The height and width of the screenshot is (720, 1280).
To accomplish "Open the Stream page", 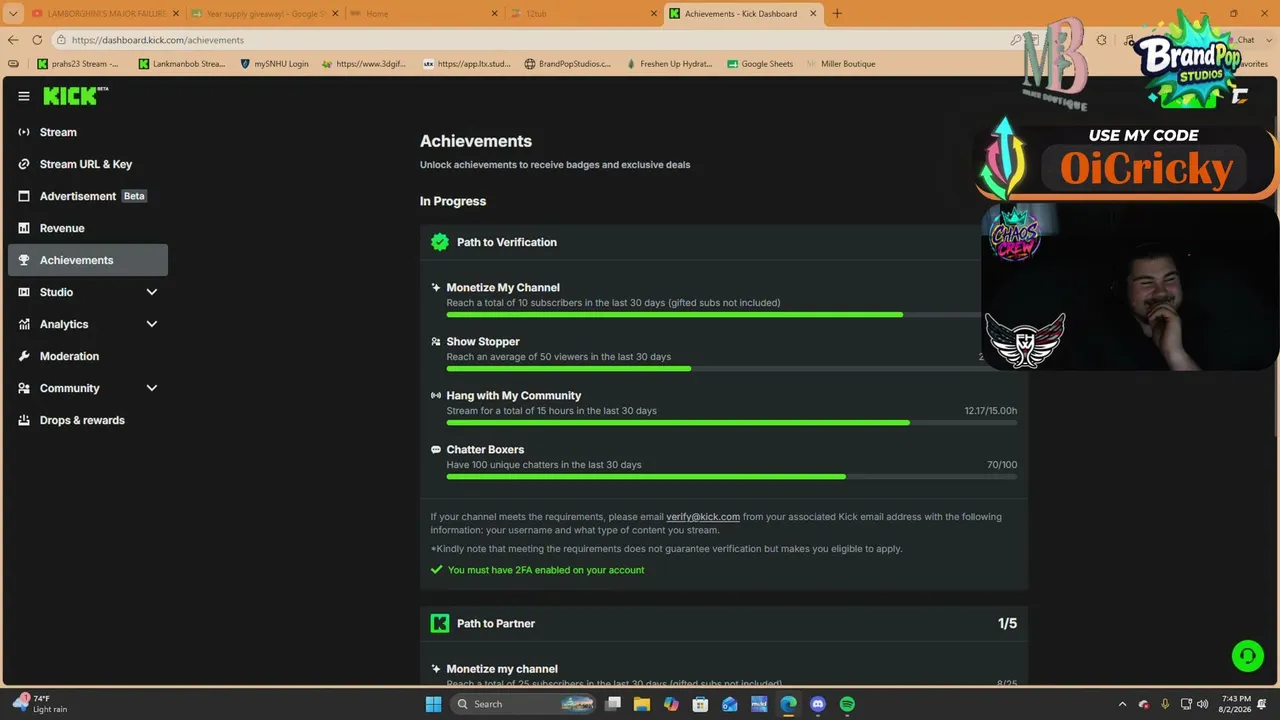I will tap(88, 132).
